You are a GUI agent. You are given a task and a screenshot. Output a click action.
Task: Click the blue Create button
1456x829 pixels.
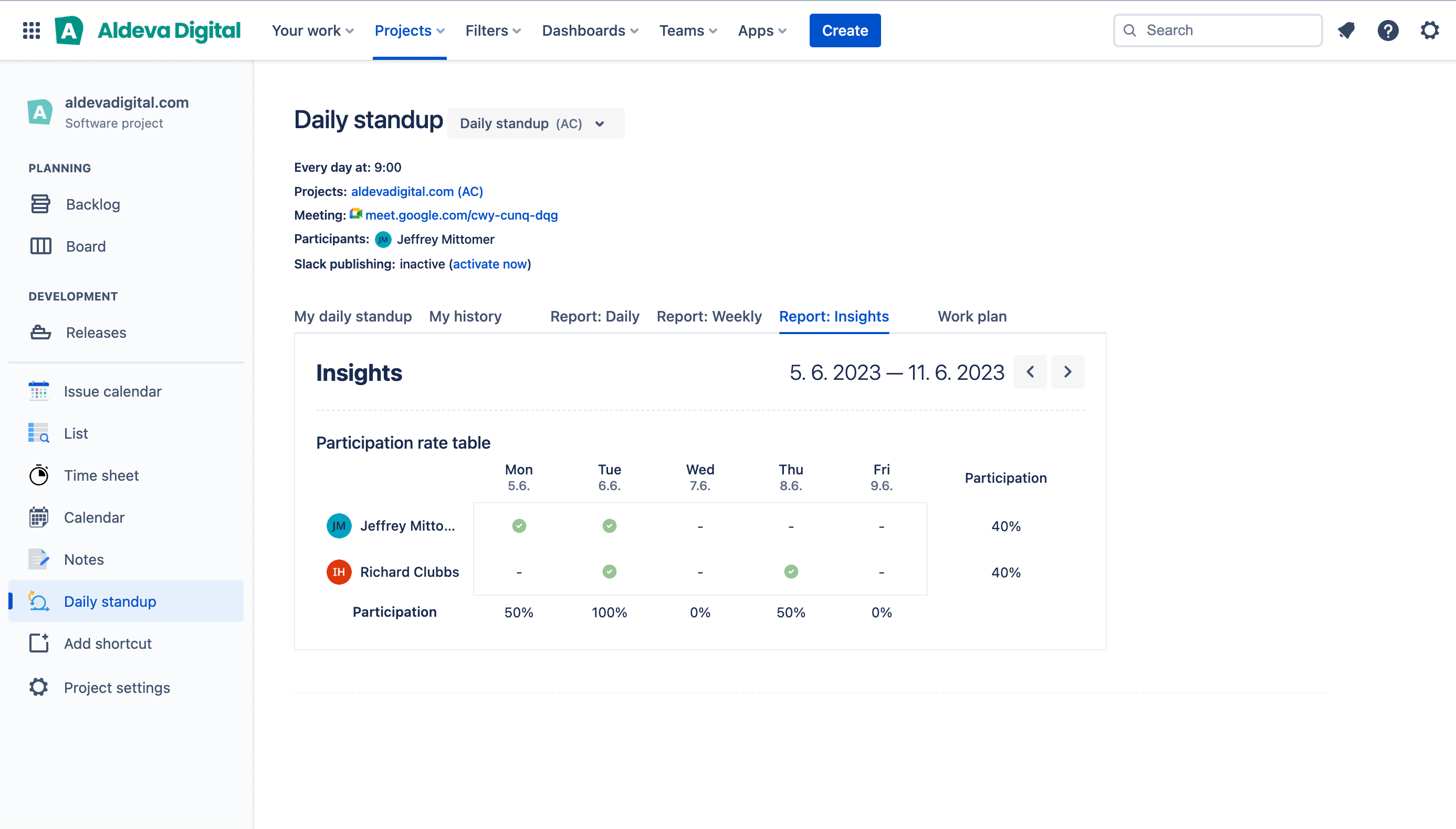pos(844,30)
